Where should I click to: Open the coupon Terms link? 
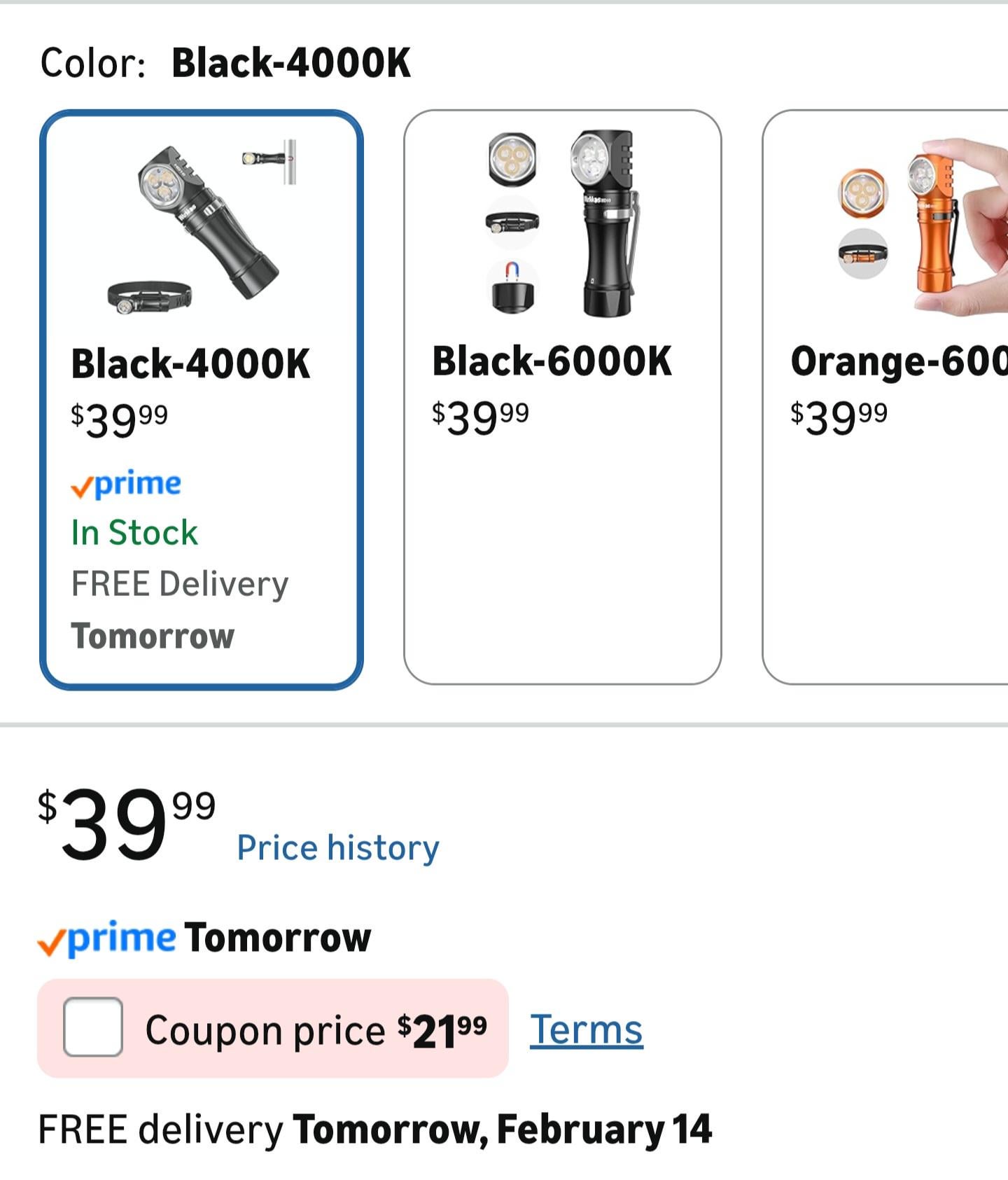(x=586, y=1029)
